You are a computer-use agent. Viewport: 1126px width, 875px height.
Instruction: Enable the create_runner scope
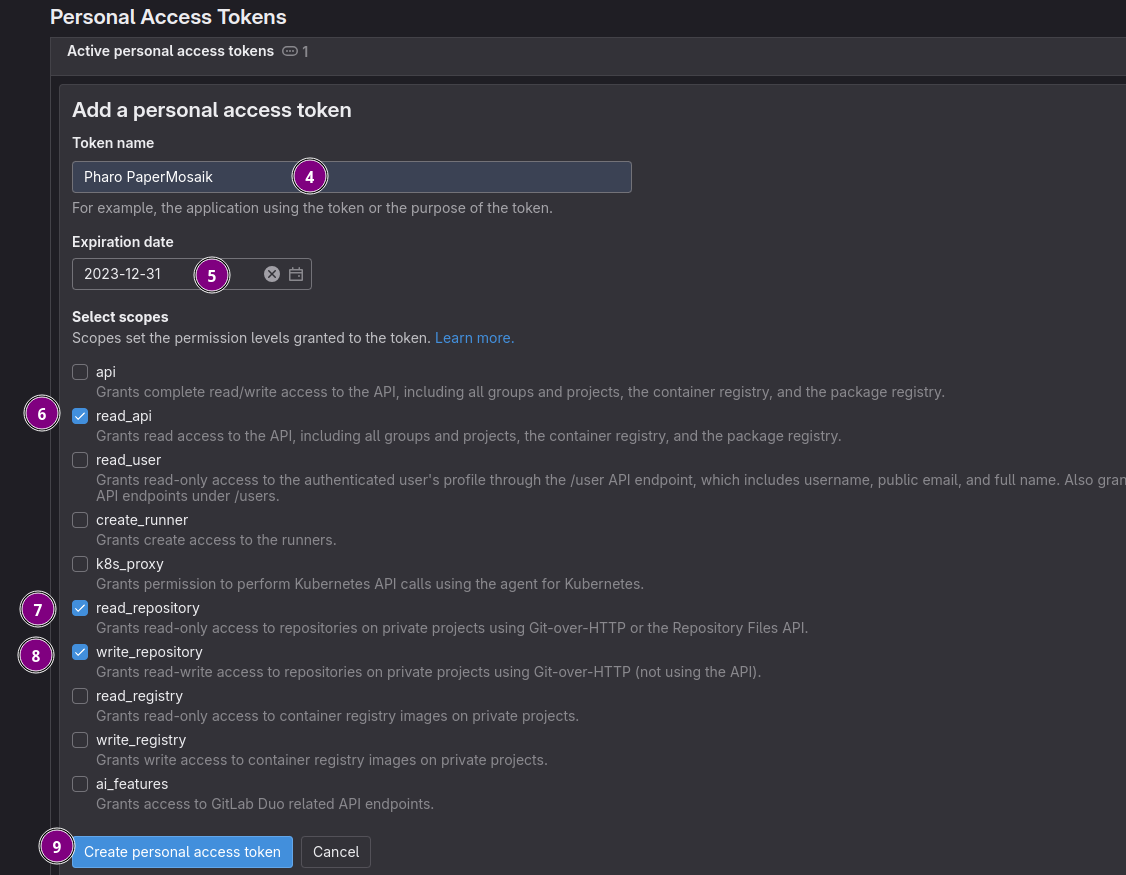[x=80, y=520]
